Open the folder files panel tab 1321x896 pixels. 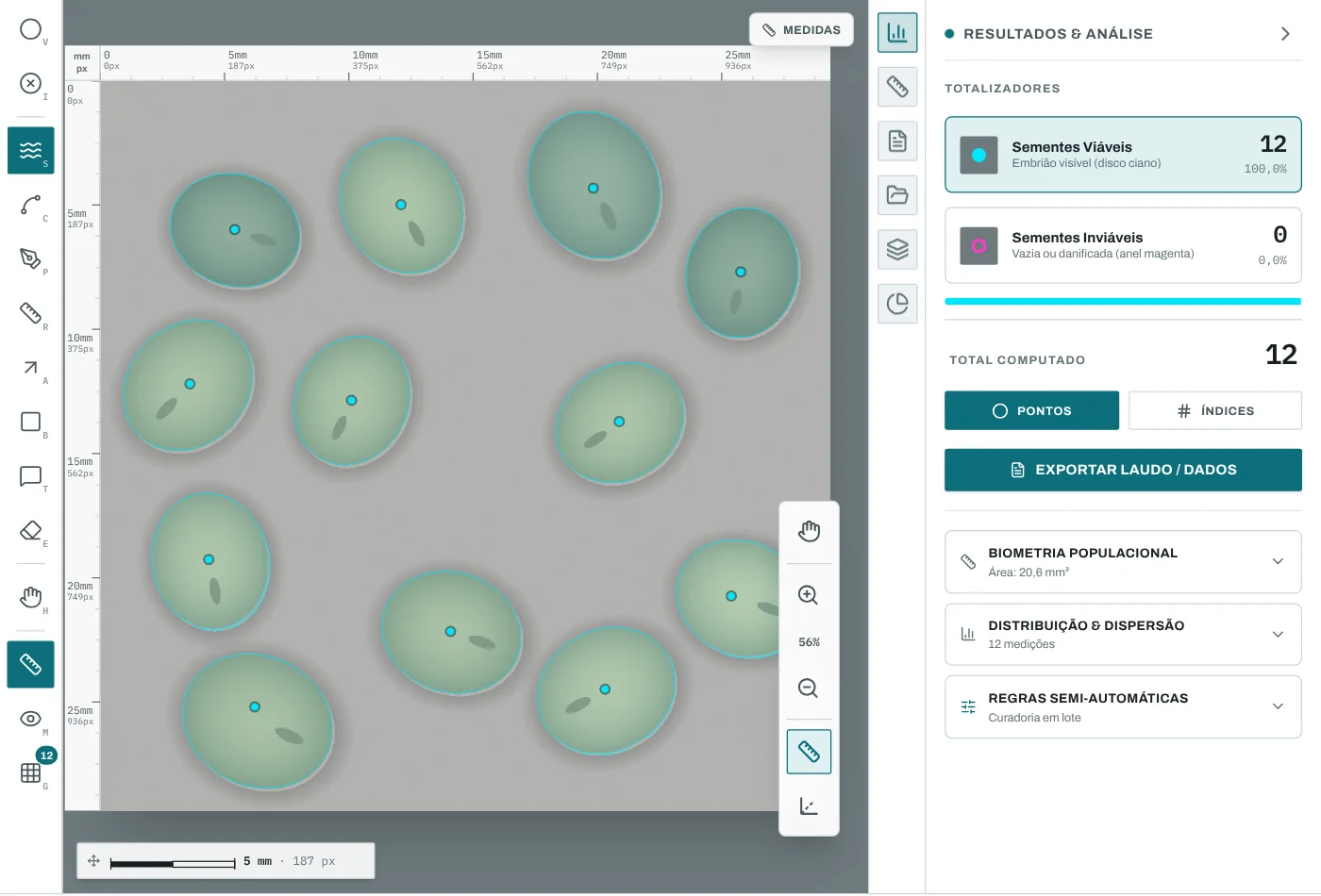point(897,195)
